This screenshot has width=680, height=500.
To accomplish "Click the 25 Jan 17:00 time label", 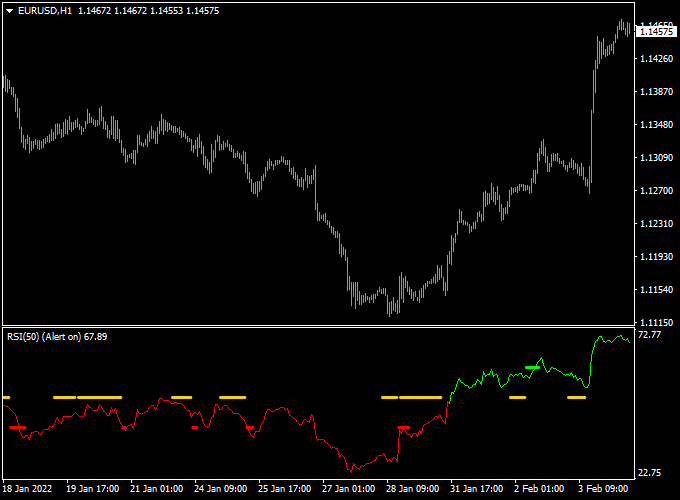I will point(284,489).
